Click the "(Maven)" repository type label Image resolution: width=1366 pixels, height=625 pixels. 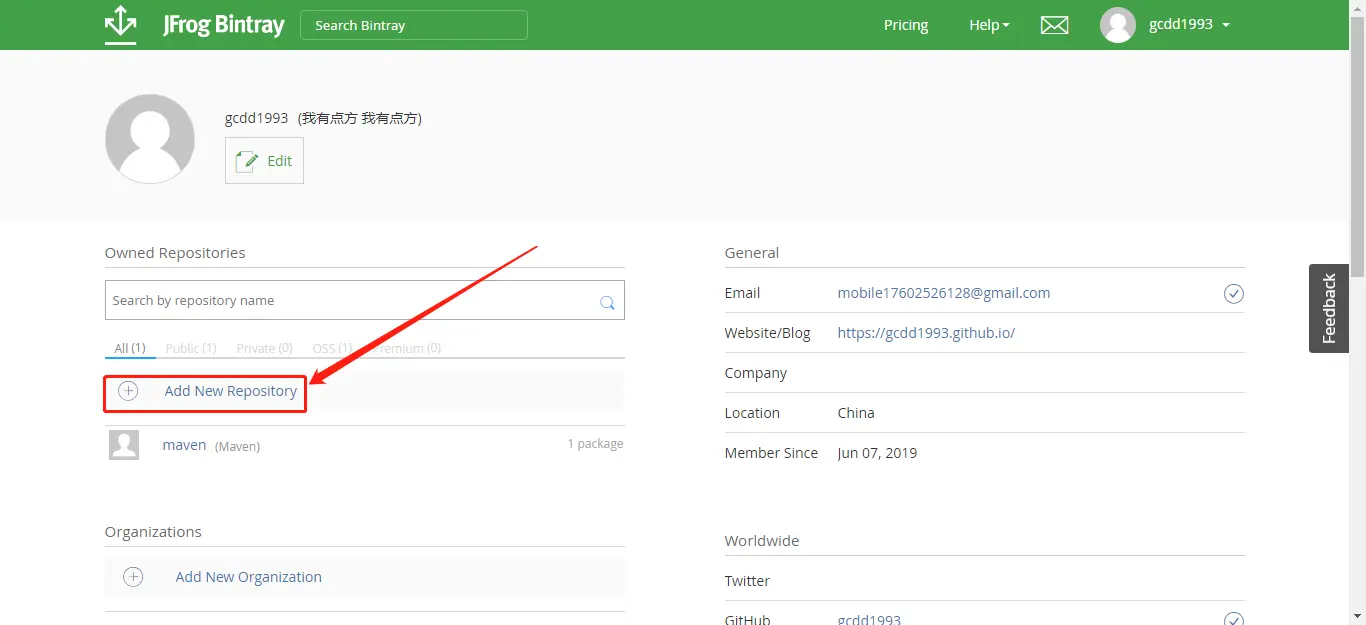237,446
